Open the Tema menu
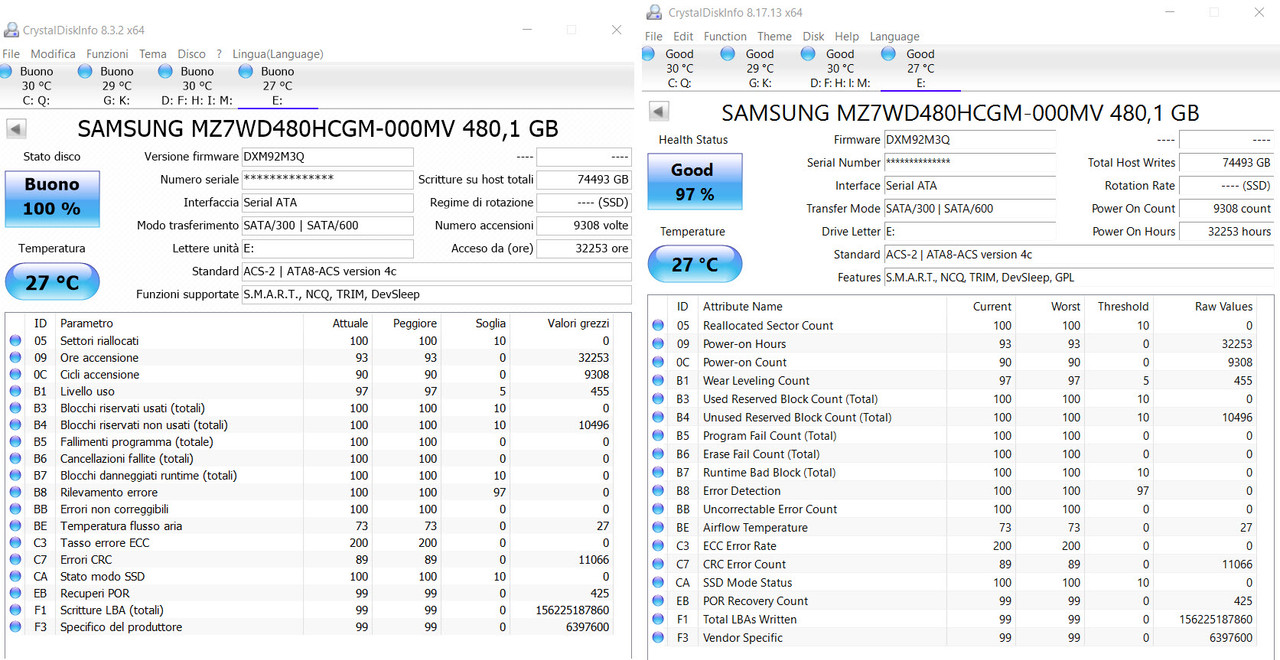The image size is (1280, 660). pyautogui.click(x=153, y=54)
